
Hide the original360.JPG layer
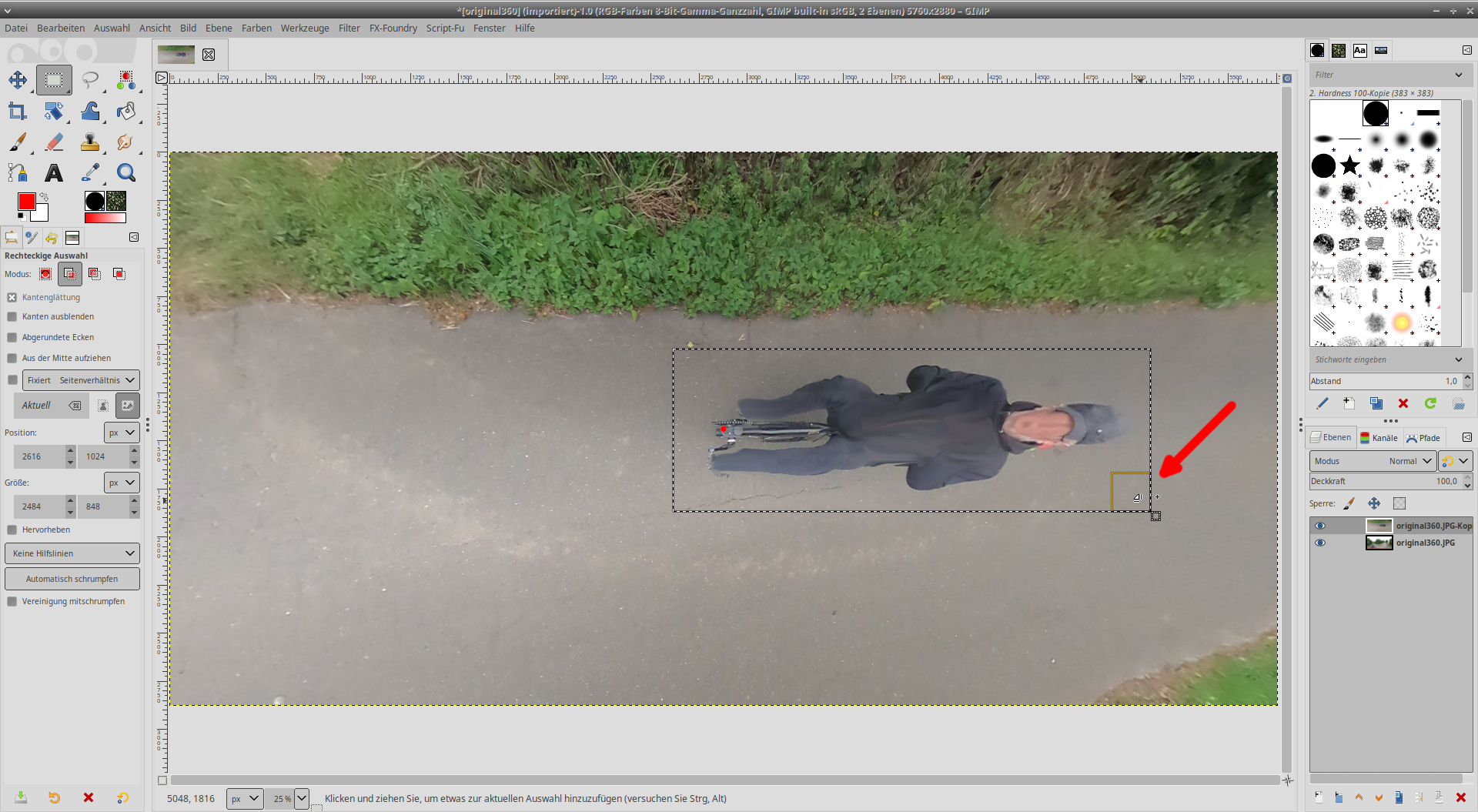click(x=1320, y=543)
